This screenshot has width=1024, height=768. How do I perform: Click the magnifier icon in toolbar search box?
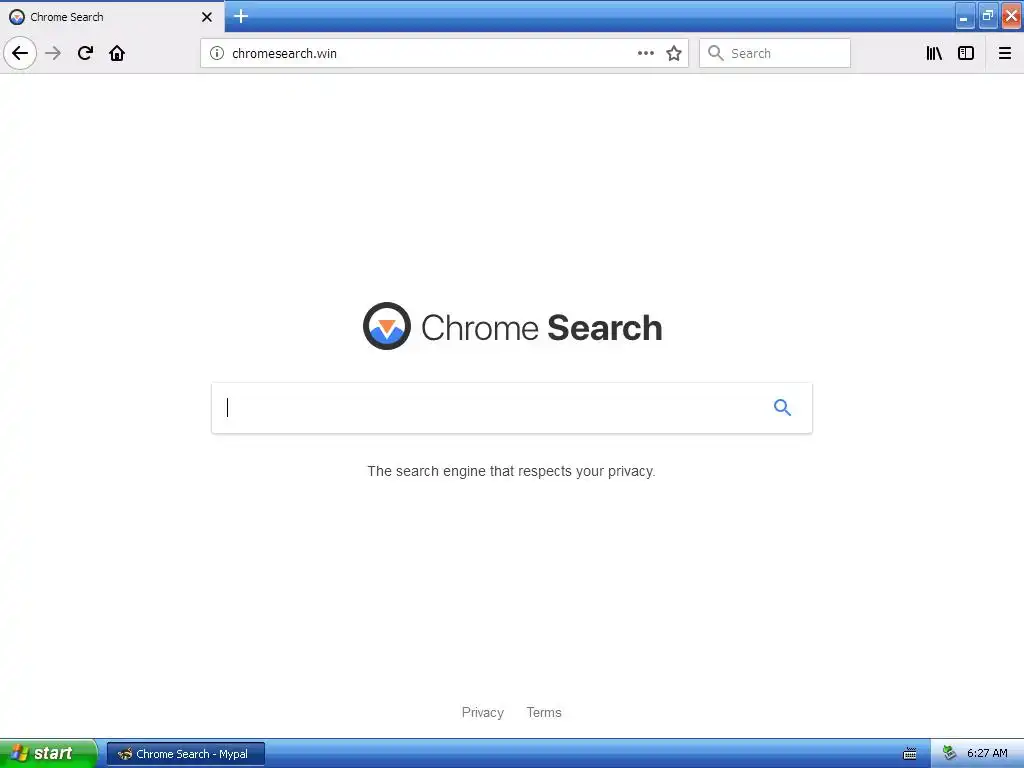point(716,53)
